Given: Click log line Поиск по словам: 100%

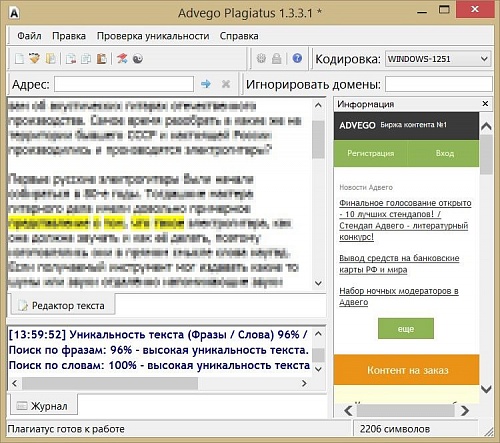Looking at the screenshot, I should (159, 365).
